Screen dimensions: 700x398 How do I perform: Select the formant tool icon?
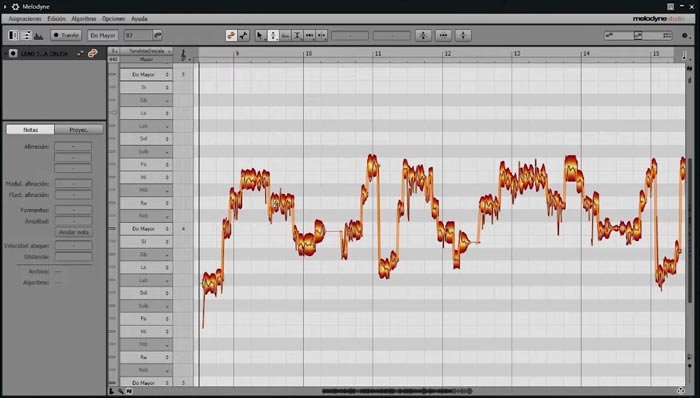(x=285, y=35)
